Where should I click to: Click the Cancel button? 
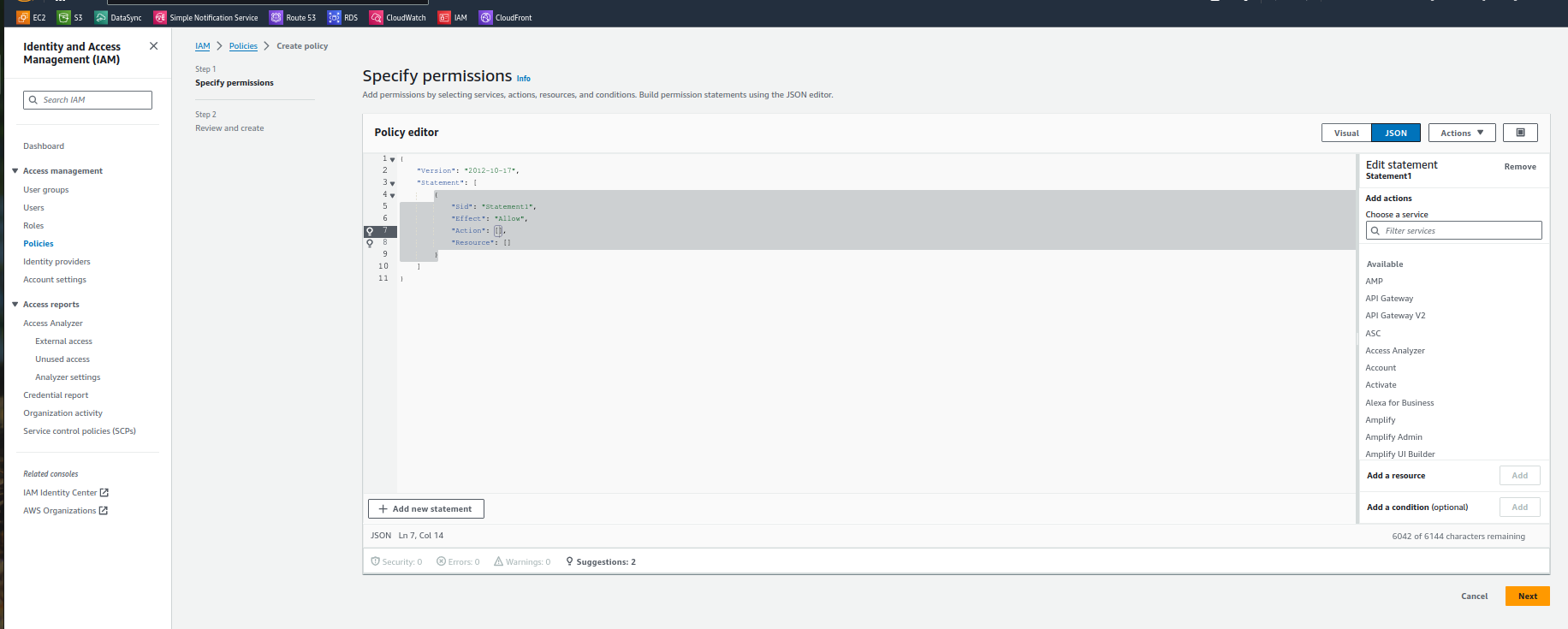pos(1474,596)
